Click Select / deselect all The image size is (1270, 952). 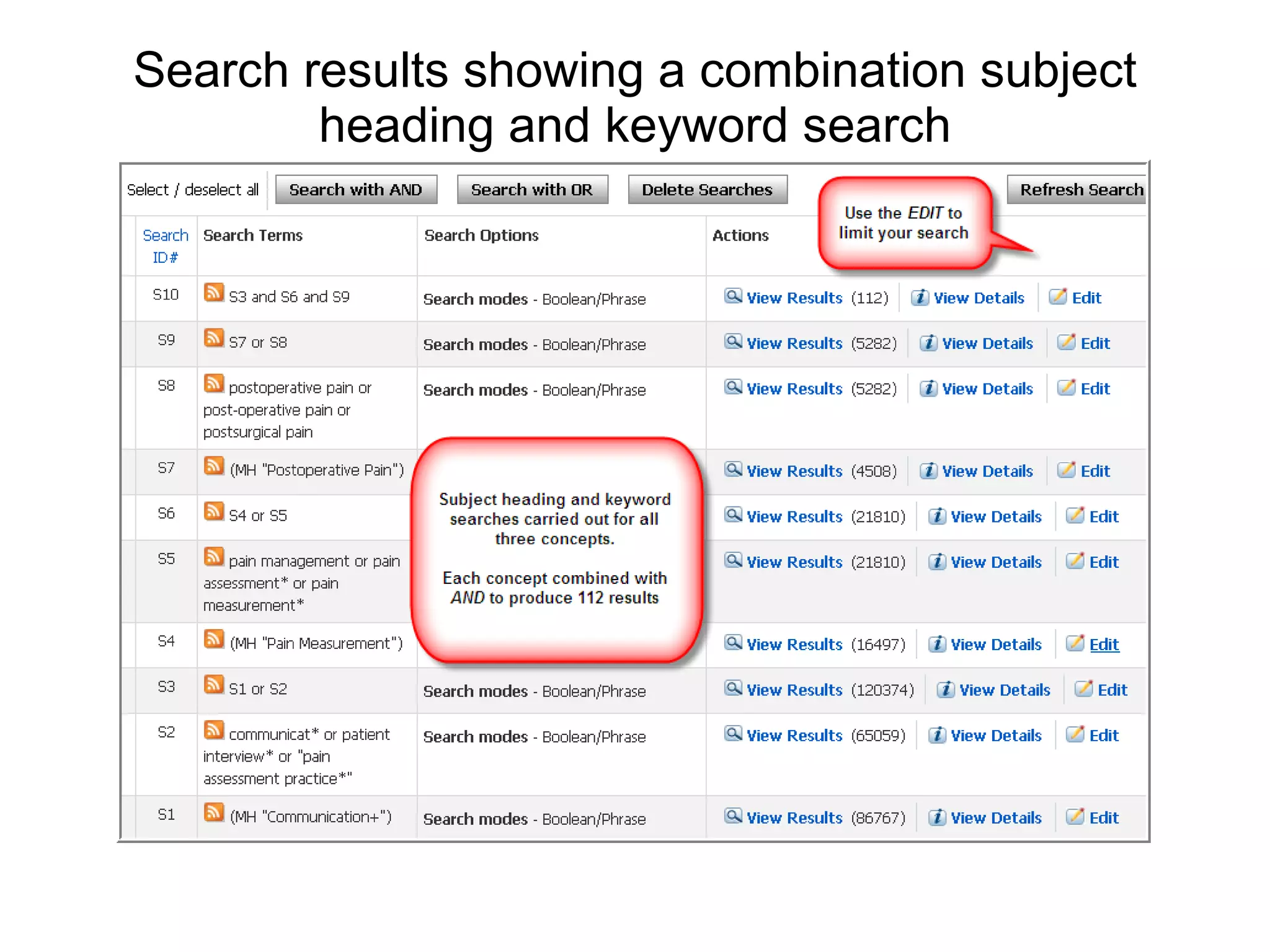[193, 190]
